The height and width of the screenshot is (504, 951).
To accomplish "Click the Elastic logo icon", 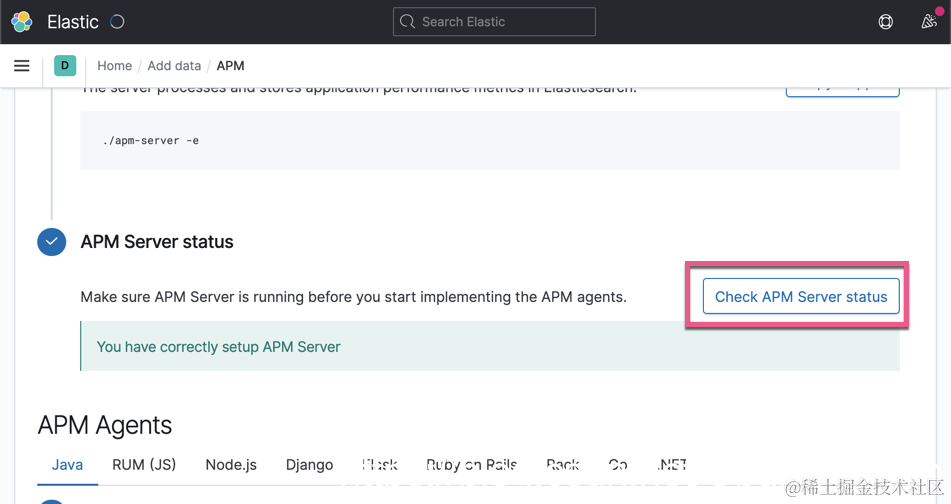I will (22, 22).
